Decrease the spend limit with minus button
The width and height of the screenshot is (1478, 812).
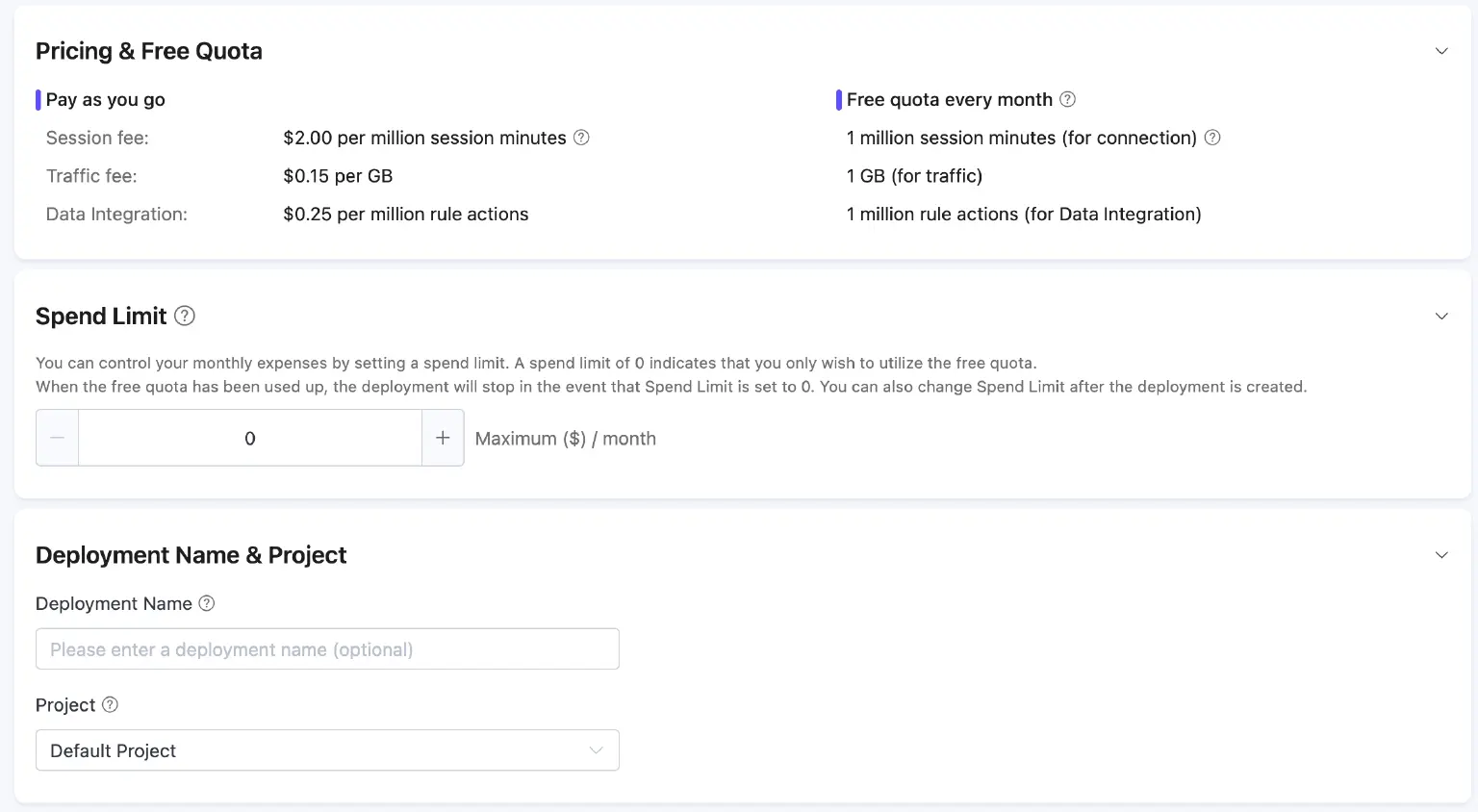58,438
